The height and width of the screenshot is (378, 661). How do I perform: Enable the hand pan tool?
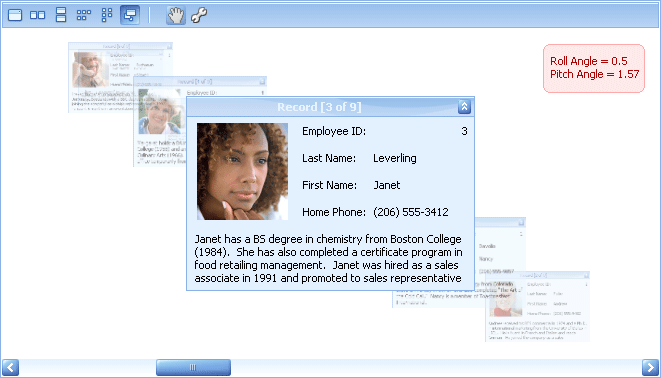click(x=176, y=15)
